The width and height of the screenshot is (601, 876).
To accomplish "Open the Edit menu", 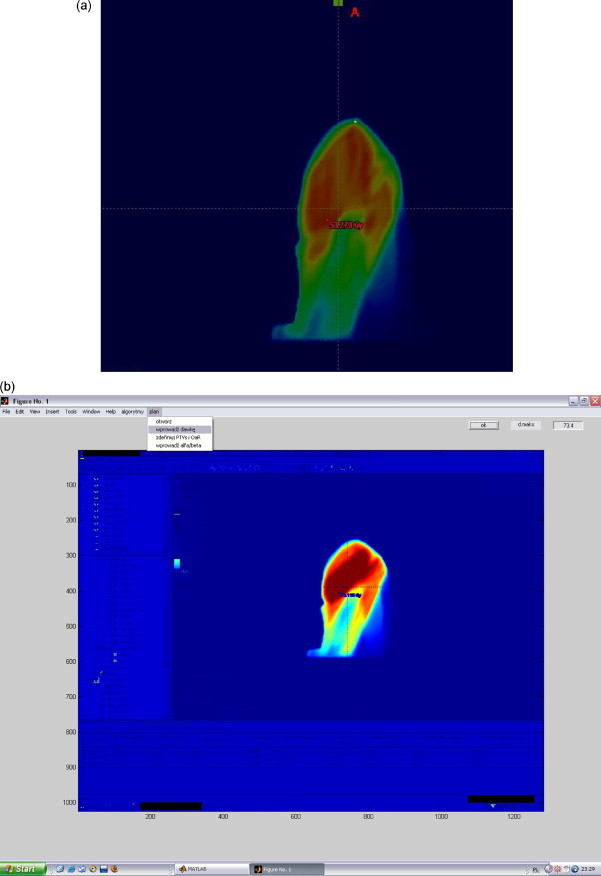I will [20, 412].
